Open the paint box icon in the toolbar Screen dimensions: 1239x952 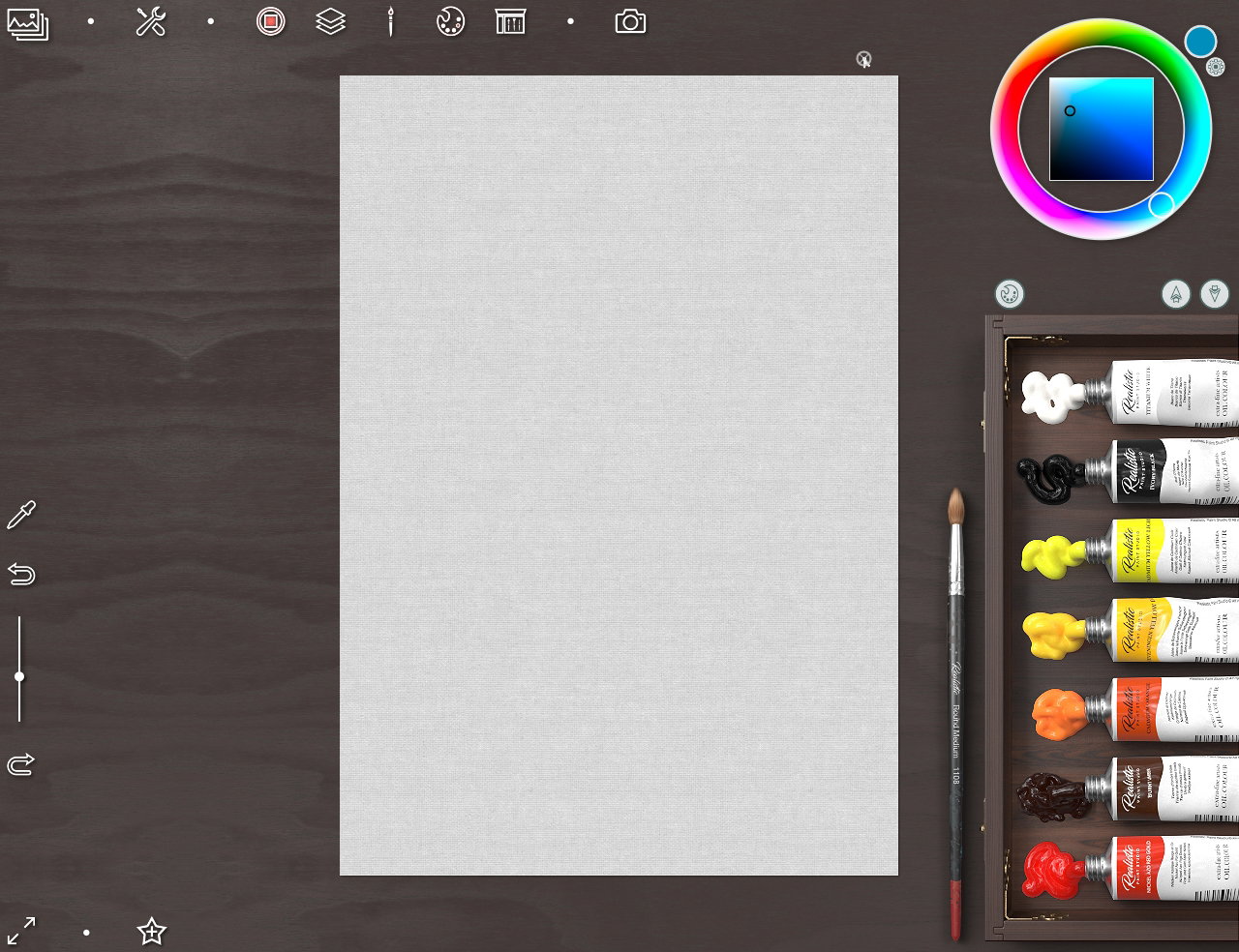pyautogui.click(x=510, y=21)
